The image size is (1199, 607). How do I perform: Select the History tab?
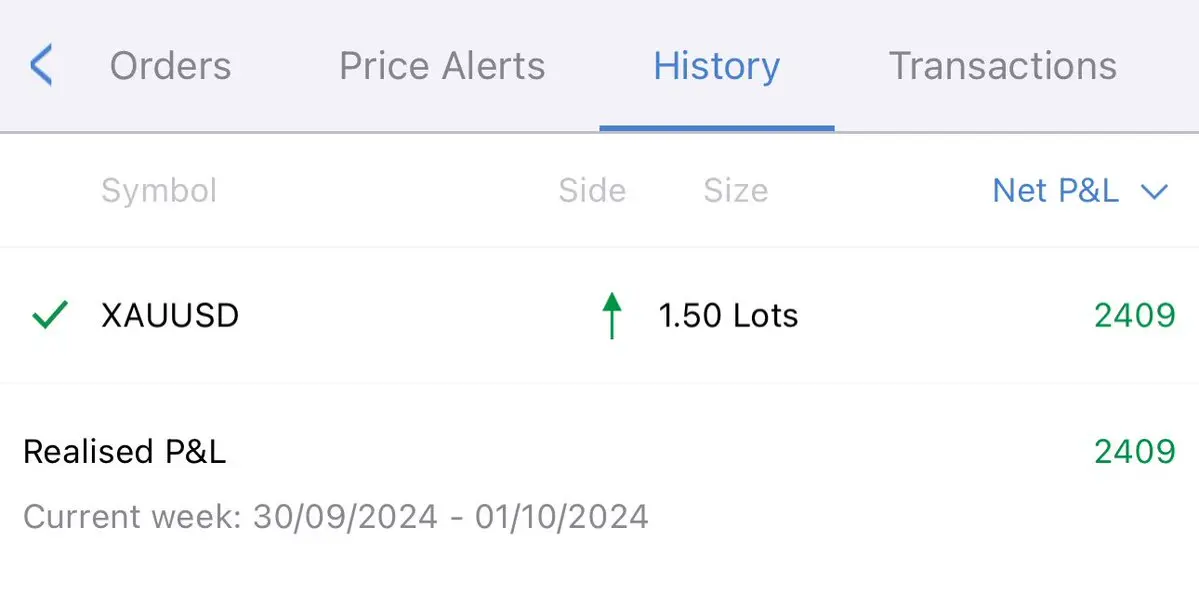(x=716, y=66)
